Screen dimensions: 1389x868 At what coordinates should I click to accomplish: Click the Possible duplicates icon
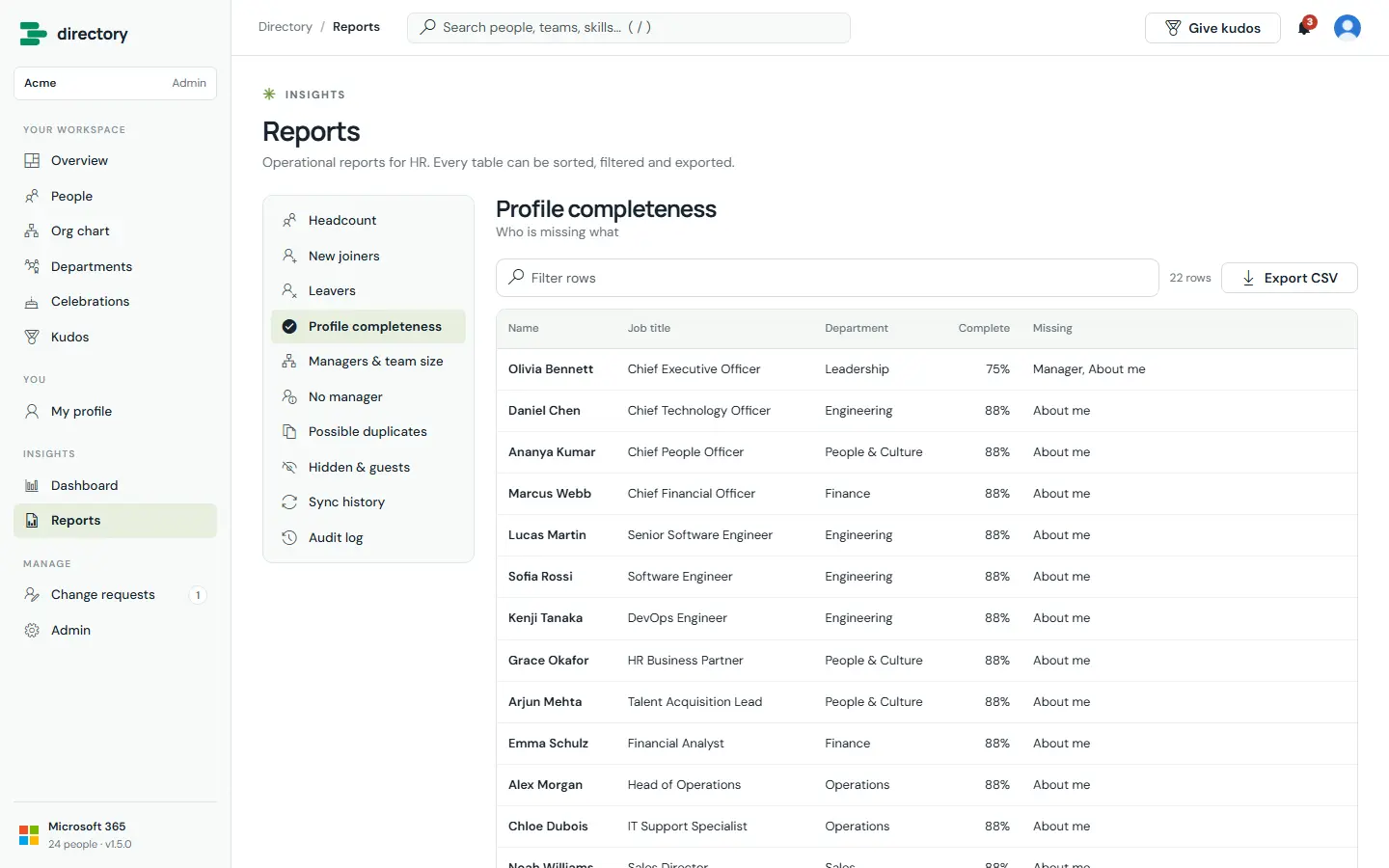coord(289,432)
